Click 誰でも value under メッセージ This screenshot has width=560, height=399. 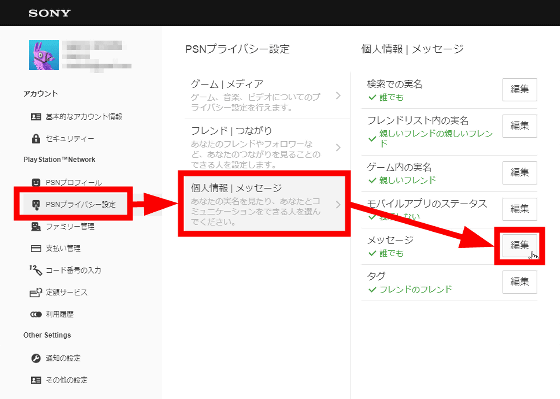pyautogui.click(x=391, y=253)
